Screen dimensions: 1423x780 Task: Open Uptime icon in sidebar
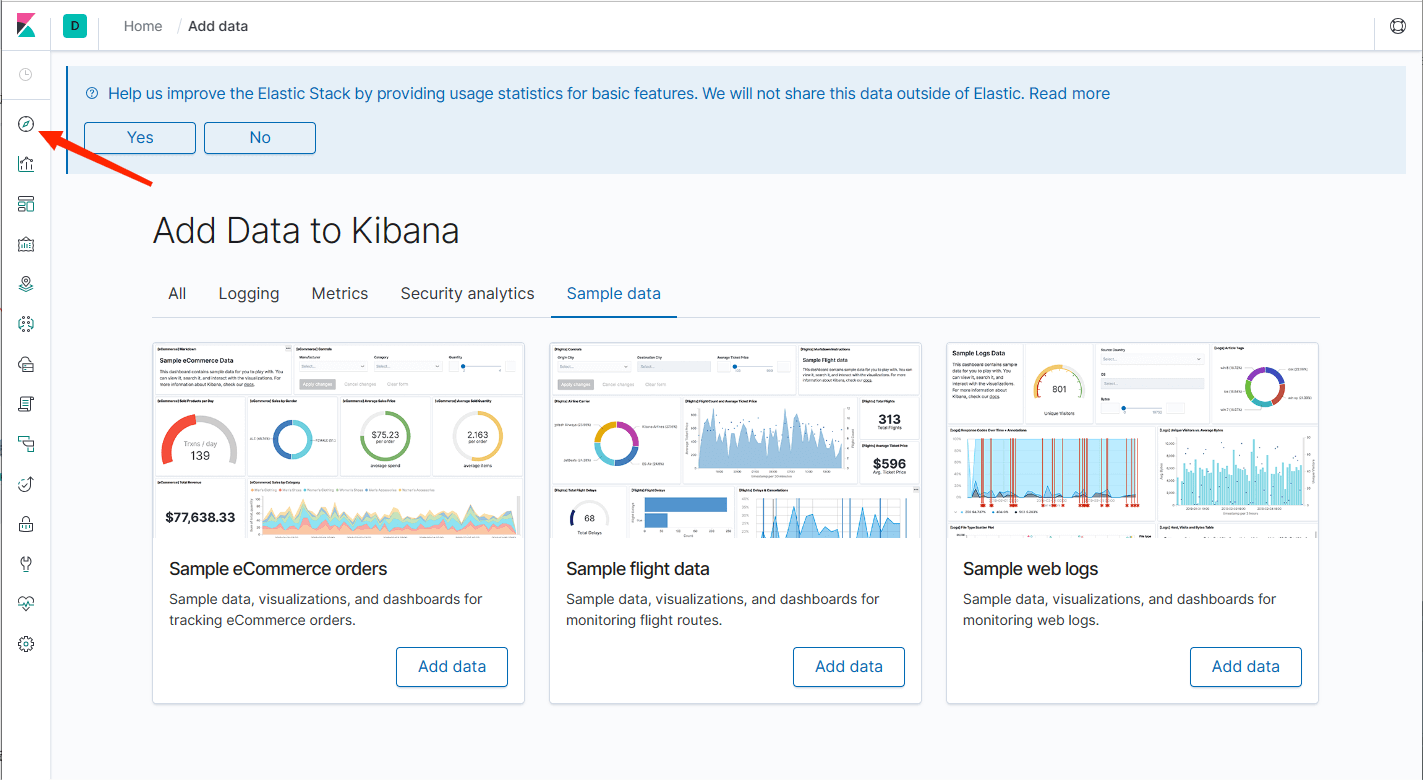tap(26, 484)
